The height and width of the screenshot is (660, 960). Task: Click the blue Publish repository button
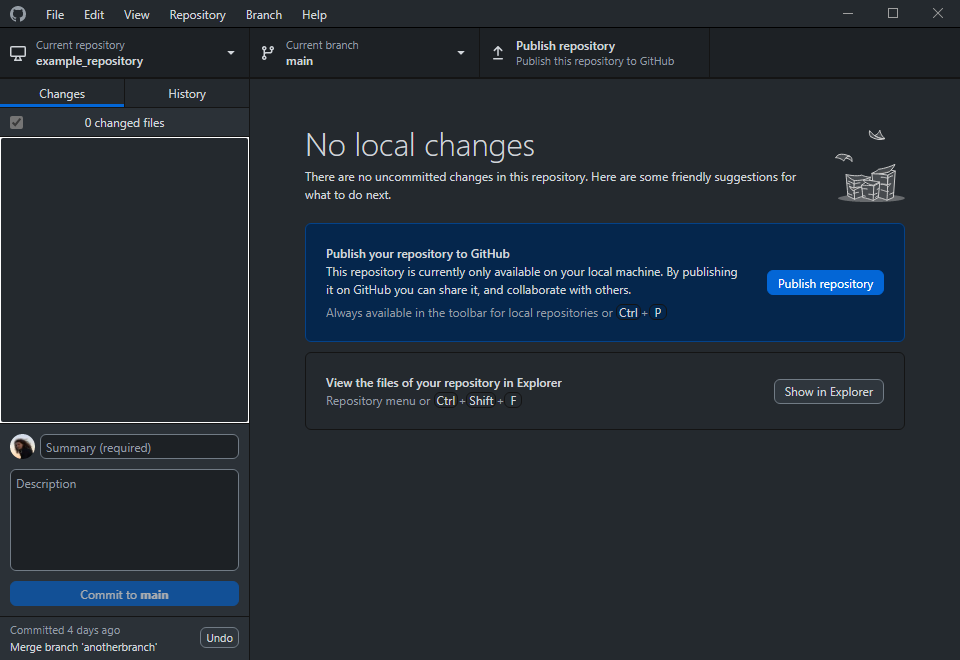pyautogui.click(x=825, y=283)
